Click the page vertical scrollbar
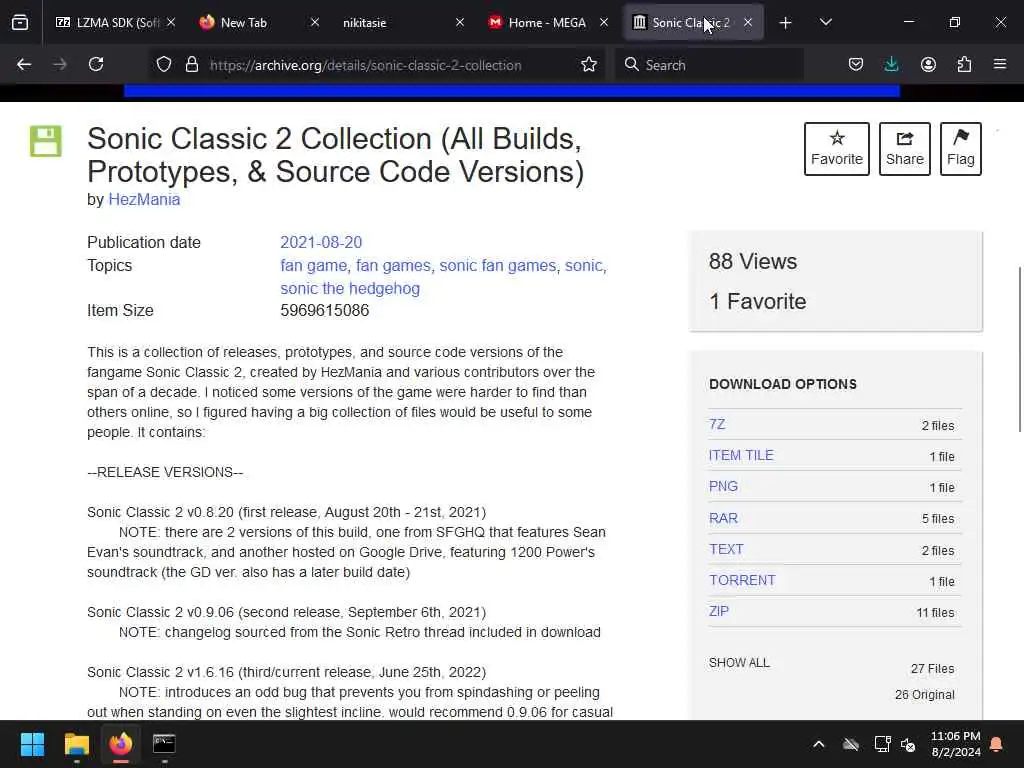Viewport: 1024px width, 768px height. tap(1019, 349)
